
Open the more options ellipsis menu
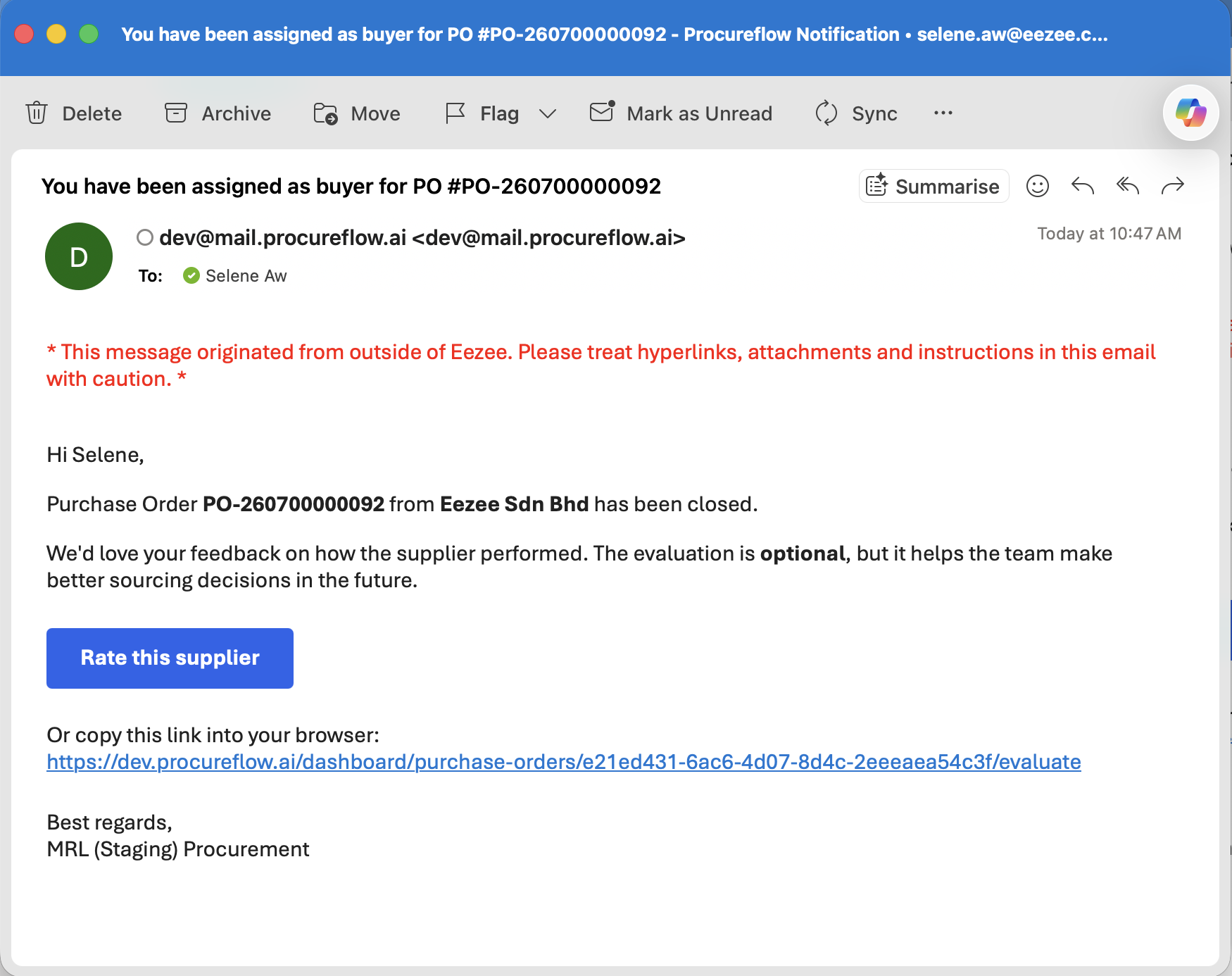[943, 113]
